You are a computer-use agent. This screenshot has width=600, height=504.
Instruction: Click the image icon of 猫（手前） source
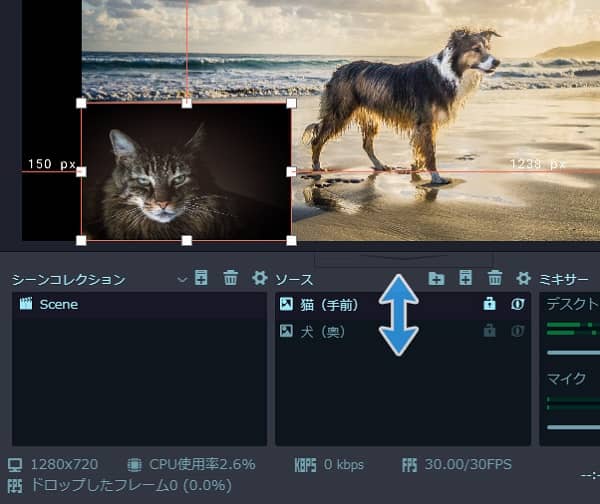286,304
